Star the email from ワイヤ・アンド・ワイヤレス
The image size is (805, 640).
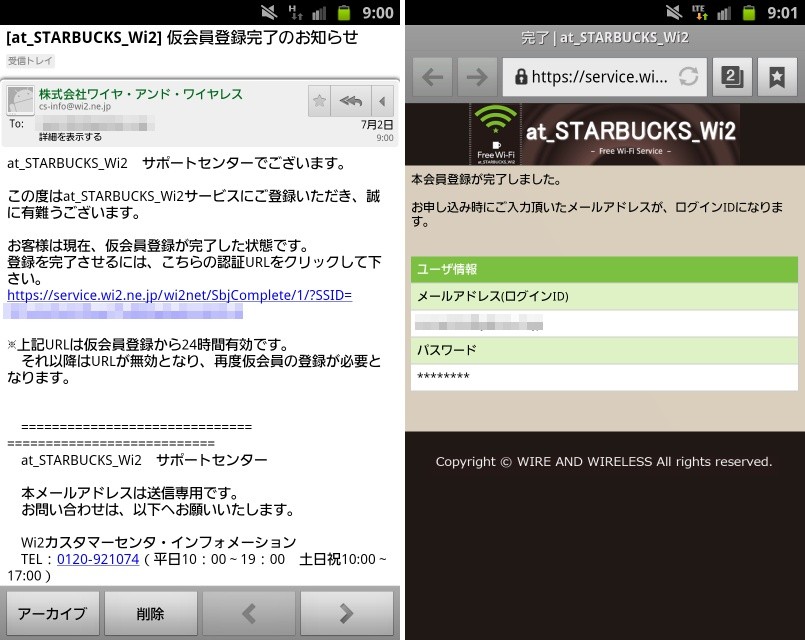tap(319, 101)
